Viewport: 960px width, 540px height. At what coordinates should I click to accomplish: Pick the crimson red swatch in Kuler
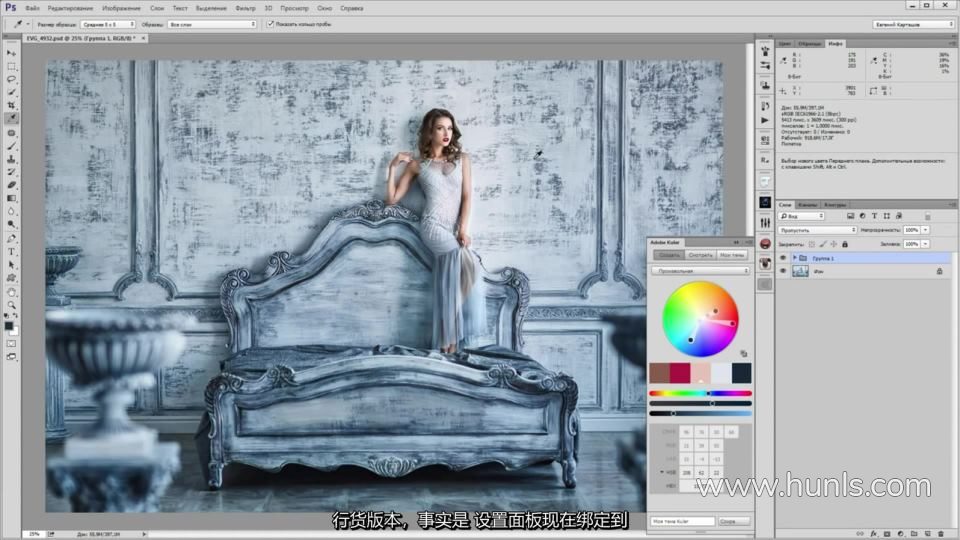pos(679,372)
